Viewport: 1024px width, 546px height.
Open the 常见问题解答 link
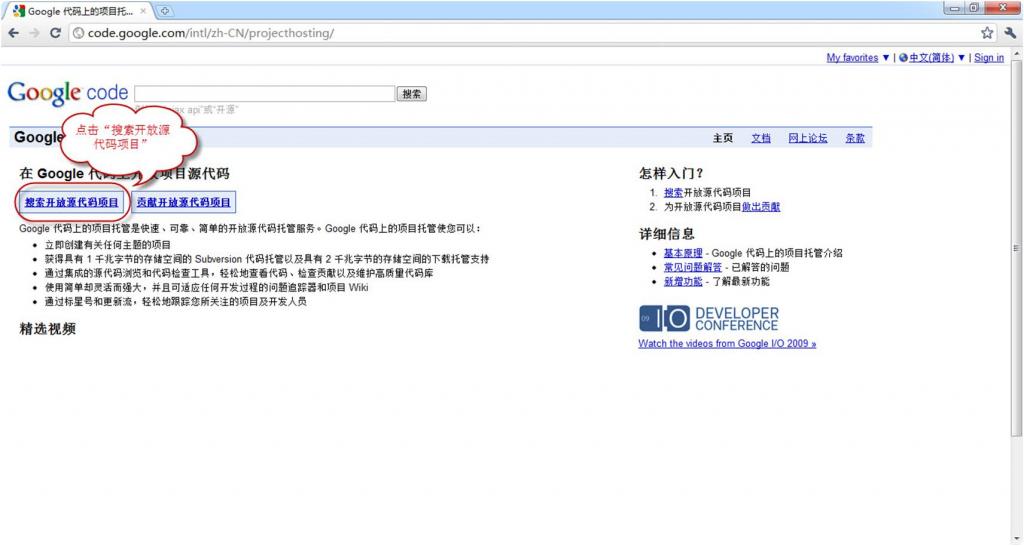(693, 267)
